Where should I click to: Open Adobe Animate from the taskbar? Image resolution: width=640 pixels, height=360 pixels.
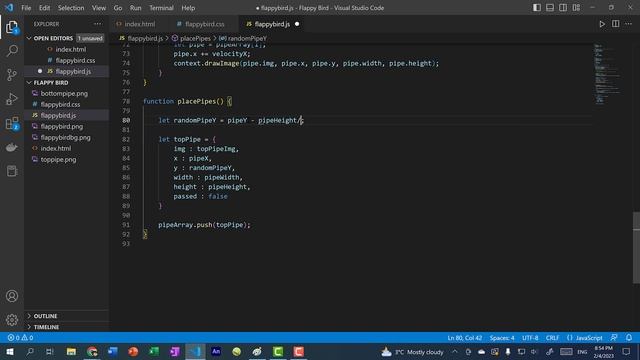pyautogui.click(x=216, y=351)
